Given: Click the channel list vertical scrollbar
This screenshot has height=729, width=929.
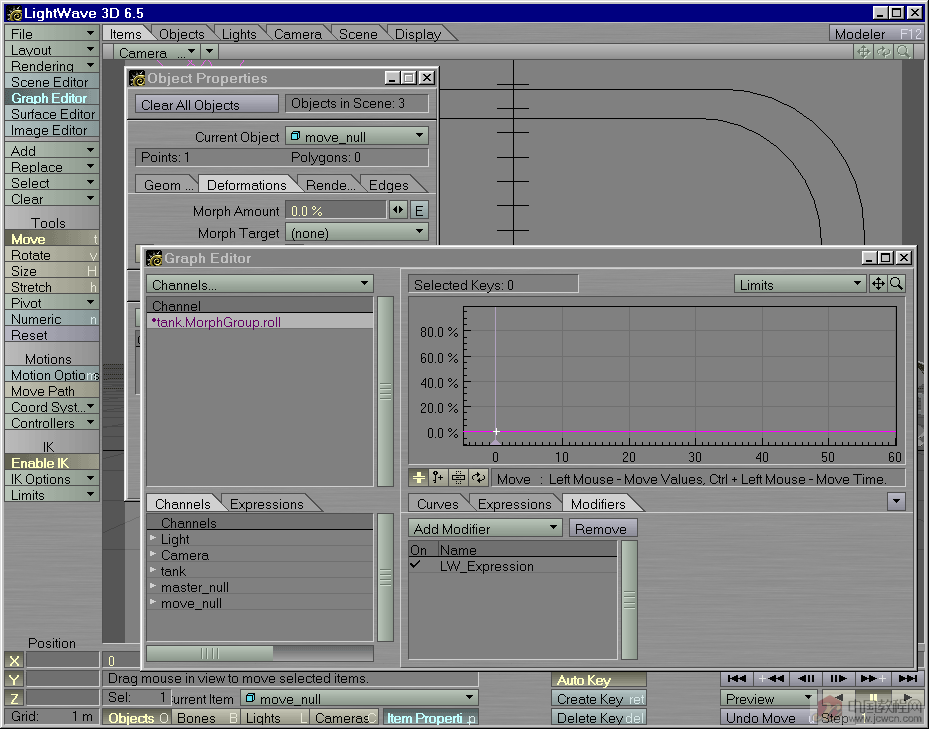Looking at the screenshot, I should click(385, 391).
